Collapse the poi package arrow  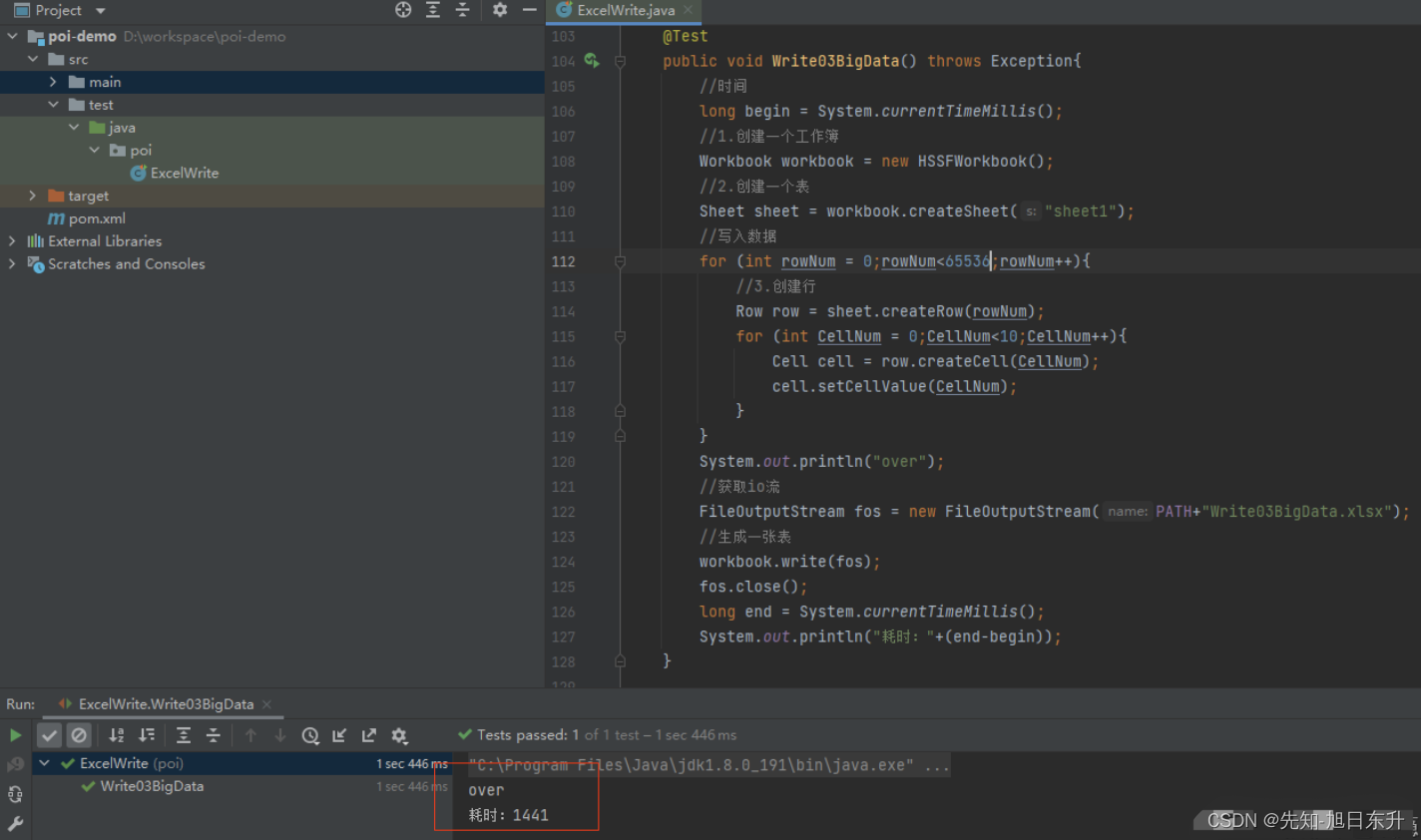coord(94,150)
